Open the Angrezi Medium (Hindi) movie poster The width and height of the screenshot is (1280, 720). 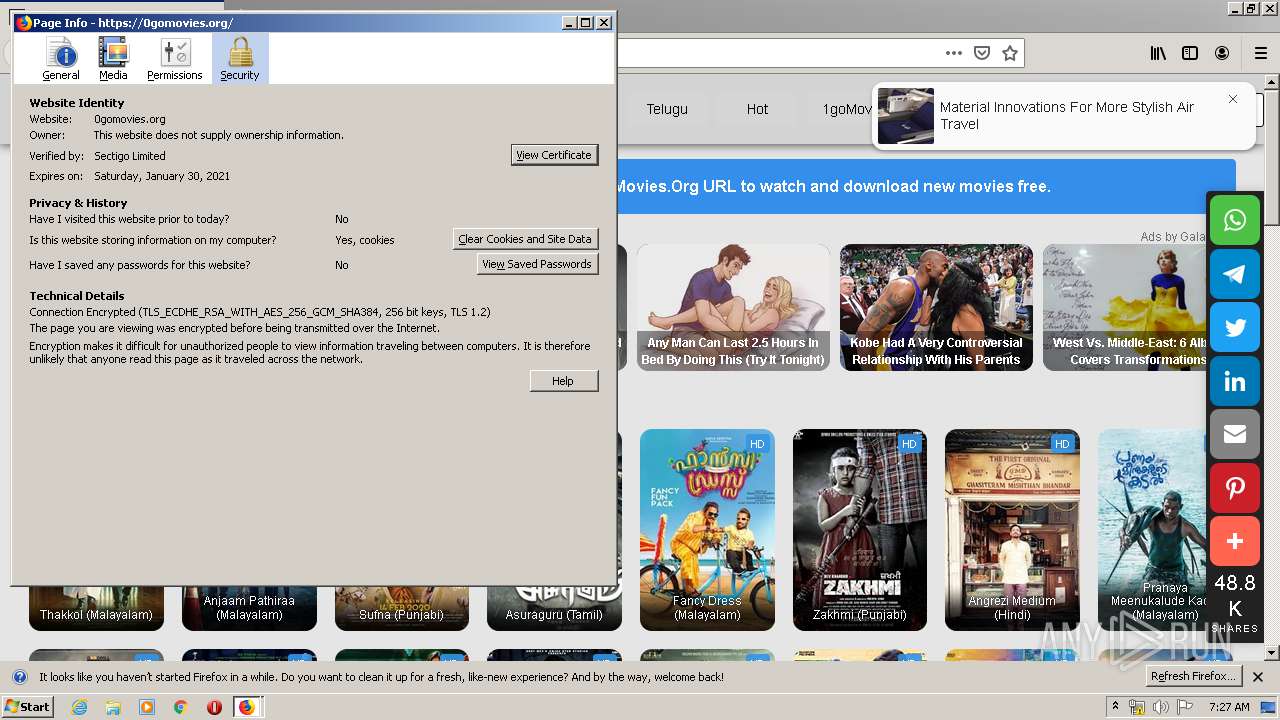click(x=1012, y=530)
